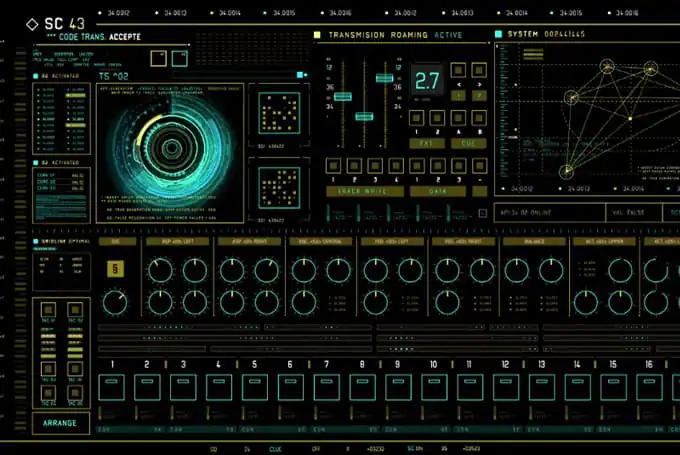Viewport: 680px width, 455px height.
Task: Toggle step pad 16
Action: click(649, 387)
